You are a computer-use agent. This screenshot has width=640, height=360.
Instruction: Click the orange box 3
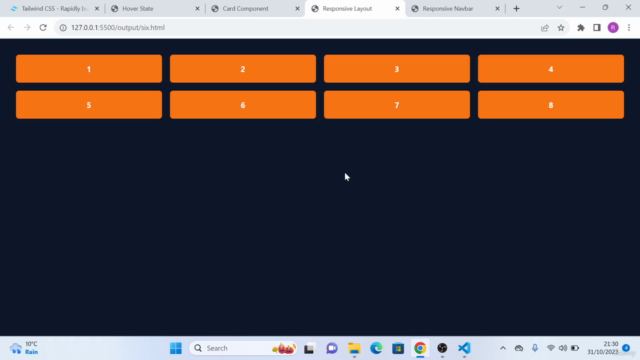[x=397, y=69]
